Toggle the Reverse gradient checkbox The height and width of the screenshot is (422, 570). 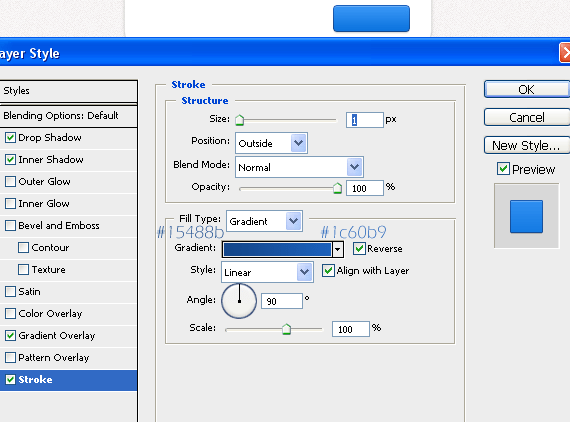359,249
